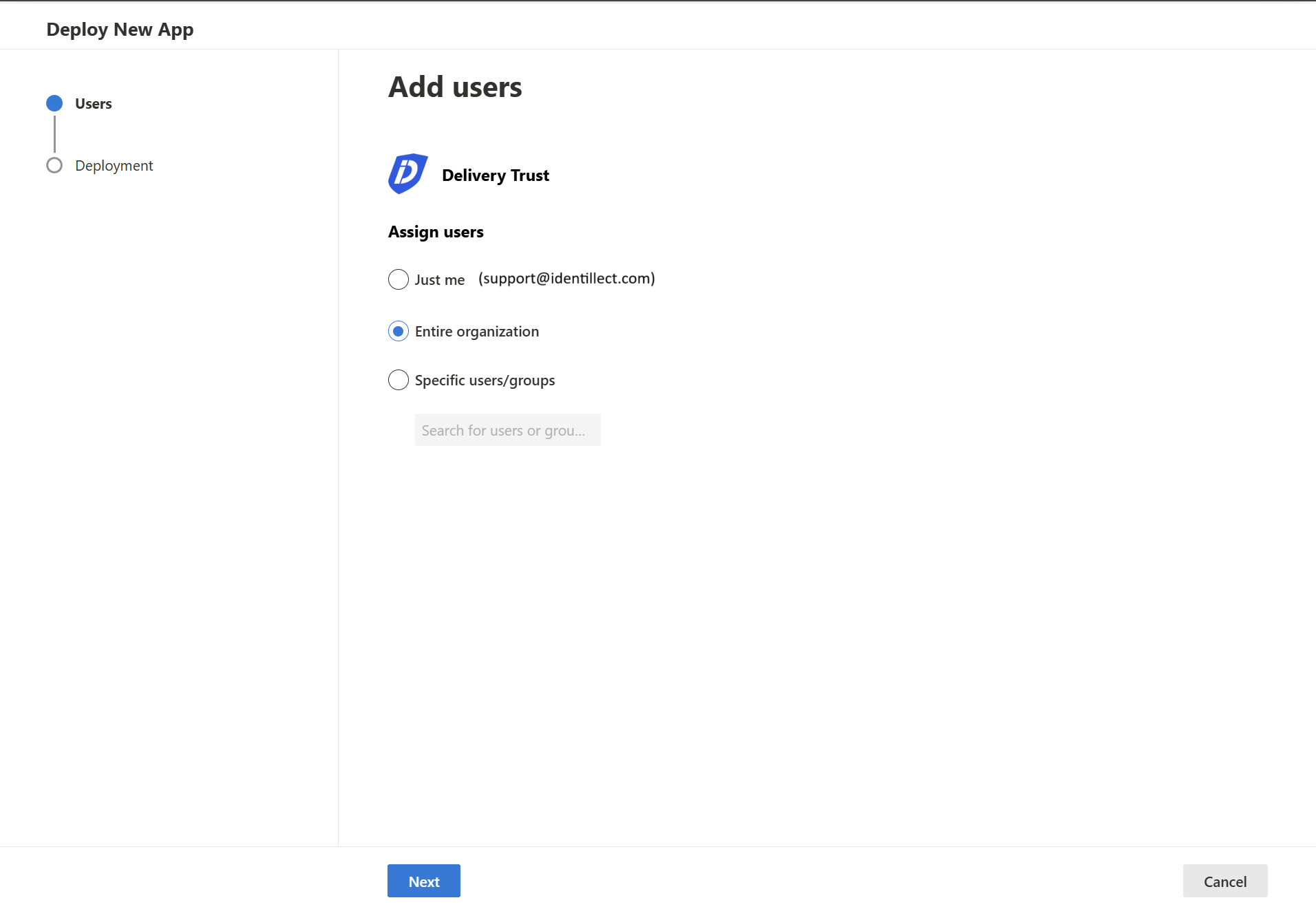1316x909 pixels.
Task: Choose the Specific users/groups radio option
Action: point(399,380)
